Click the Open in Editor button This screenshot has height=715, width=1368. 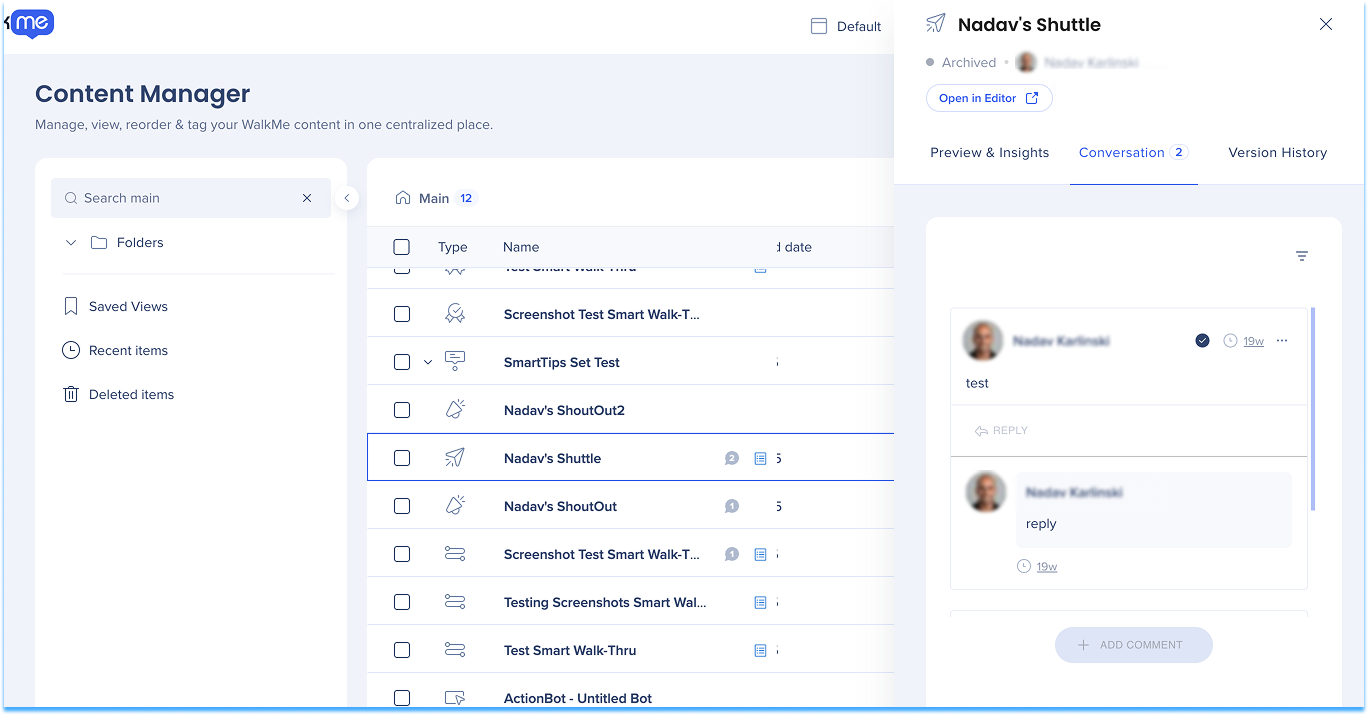tap(988, 98)
